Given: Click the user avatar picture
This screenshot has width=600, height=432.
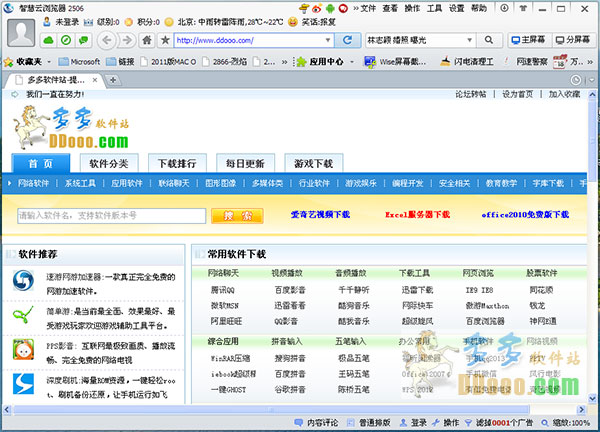Looking at the screenshot, I should [x=21, y=33].
